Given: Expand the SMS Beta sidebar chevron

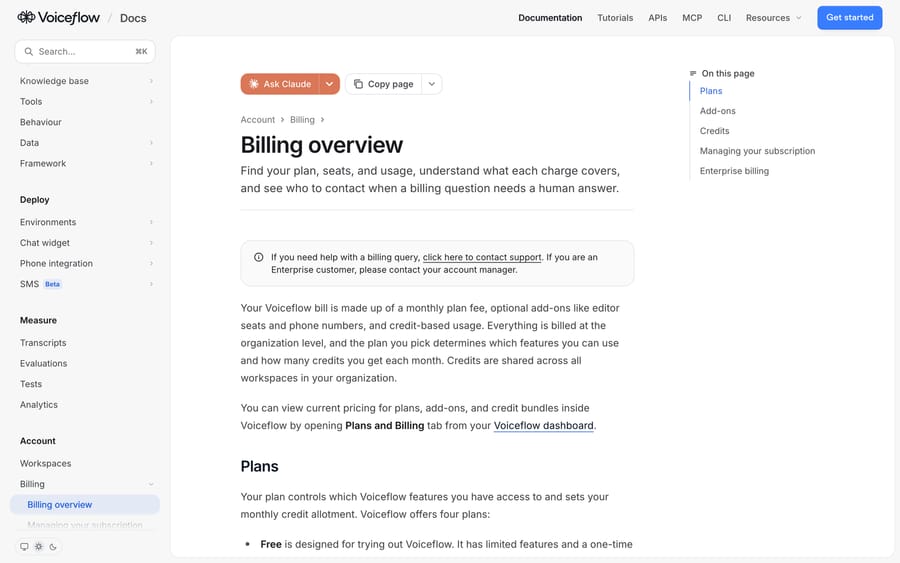Looking at the screenshot, I should (151, 284).
